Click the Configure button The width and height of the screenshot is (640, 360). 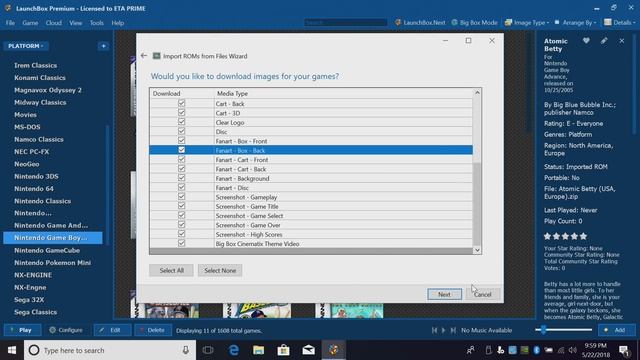point(66,330)
